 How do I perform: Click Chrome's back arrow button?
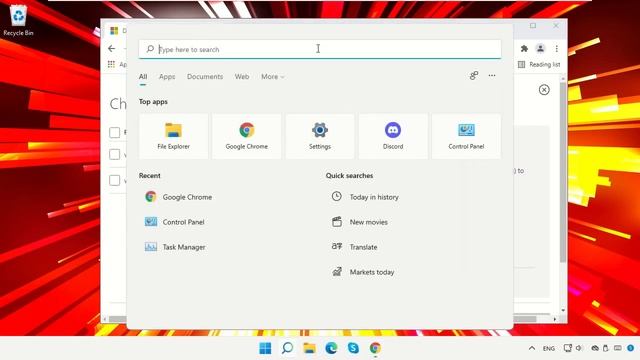click(x=111, y=49)
